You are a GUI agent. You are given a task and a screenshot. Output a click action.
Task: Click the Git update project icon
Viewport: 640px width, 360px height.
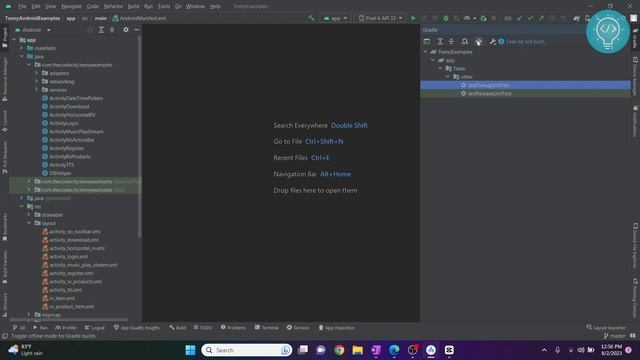[519, 18]
